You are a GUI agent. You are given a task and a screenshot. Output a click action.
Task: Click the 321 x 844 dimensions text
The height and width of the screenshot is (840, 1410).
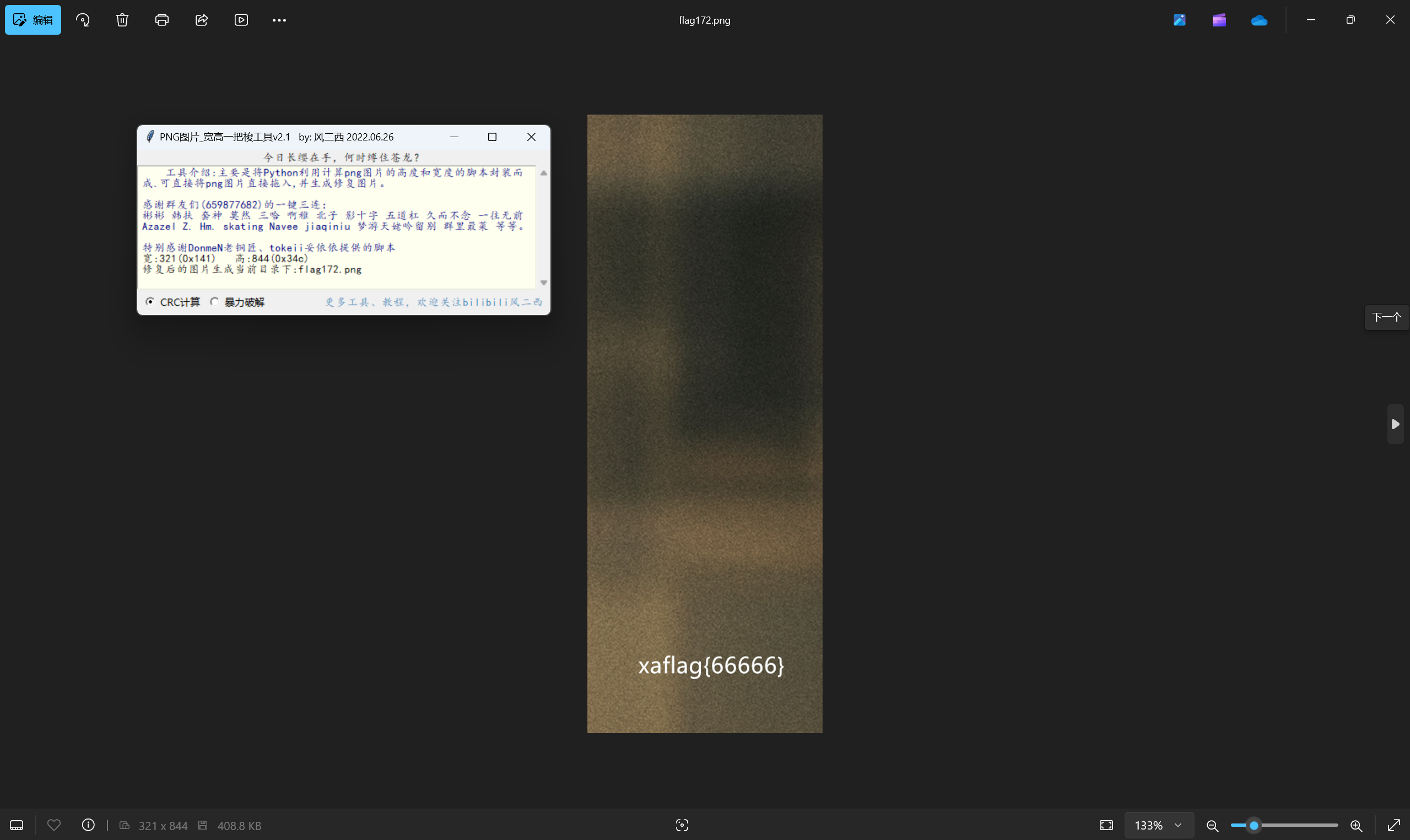tap(163, 826)
